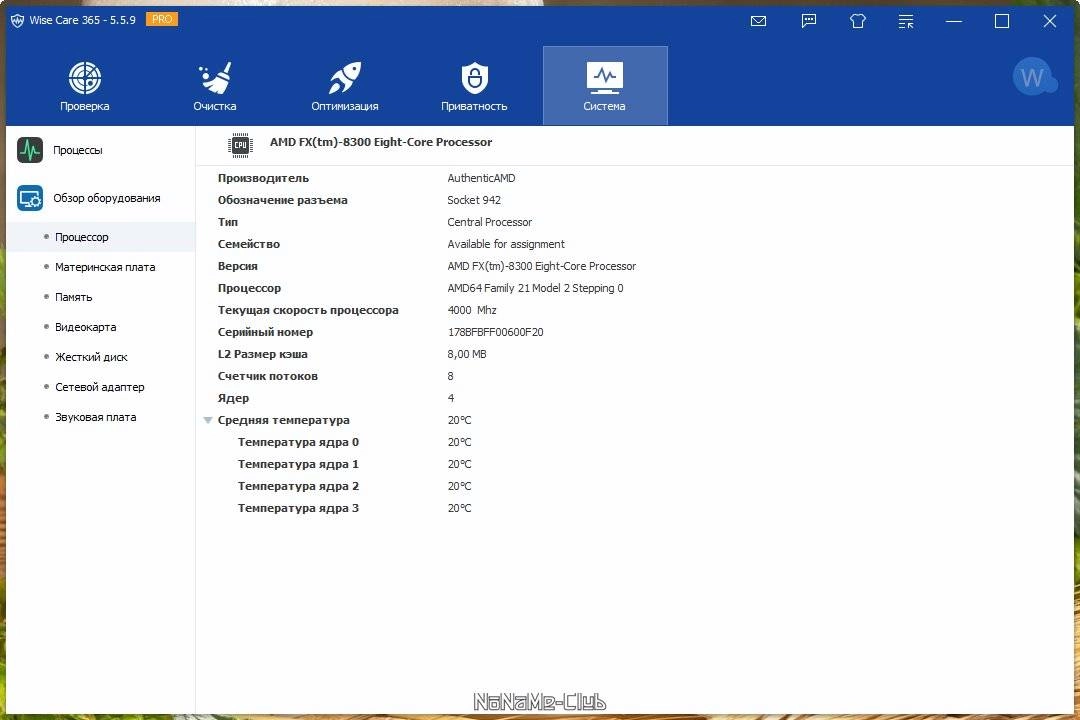Viewport: 1080px width, 720px height.
Task: Click the CPU chip icon in header
Action: [240, 145]
